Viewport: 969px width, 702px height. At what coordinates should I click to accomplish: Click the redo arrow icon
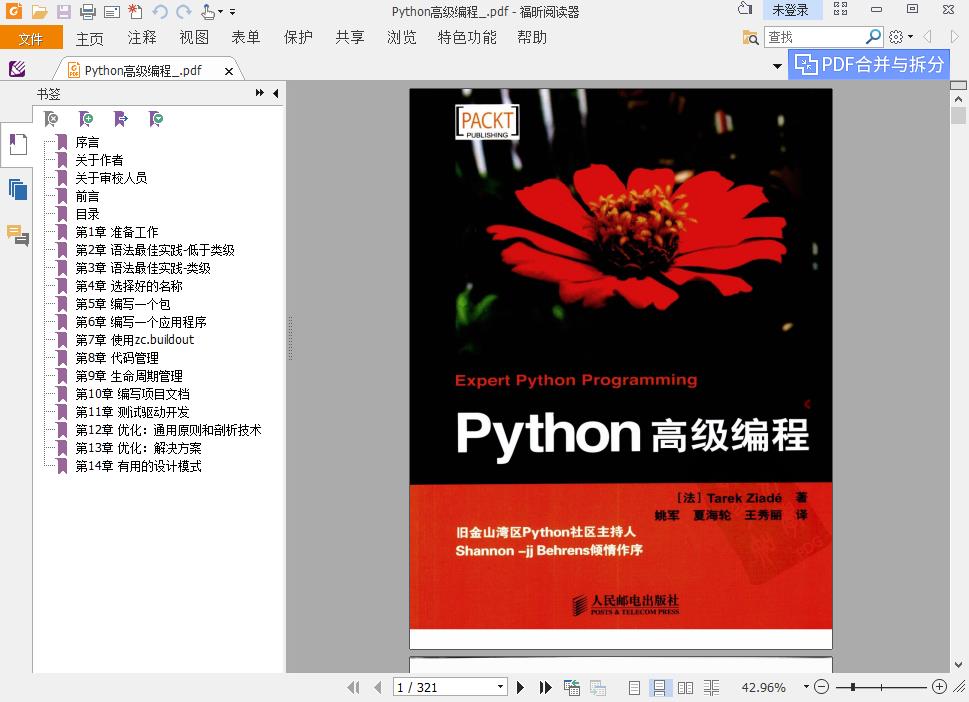tap(184, 11)
